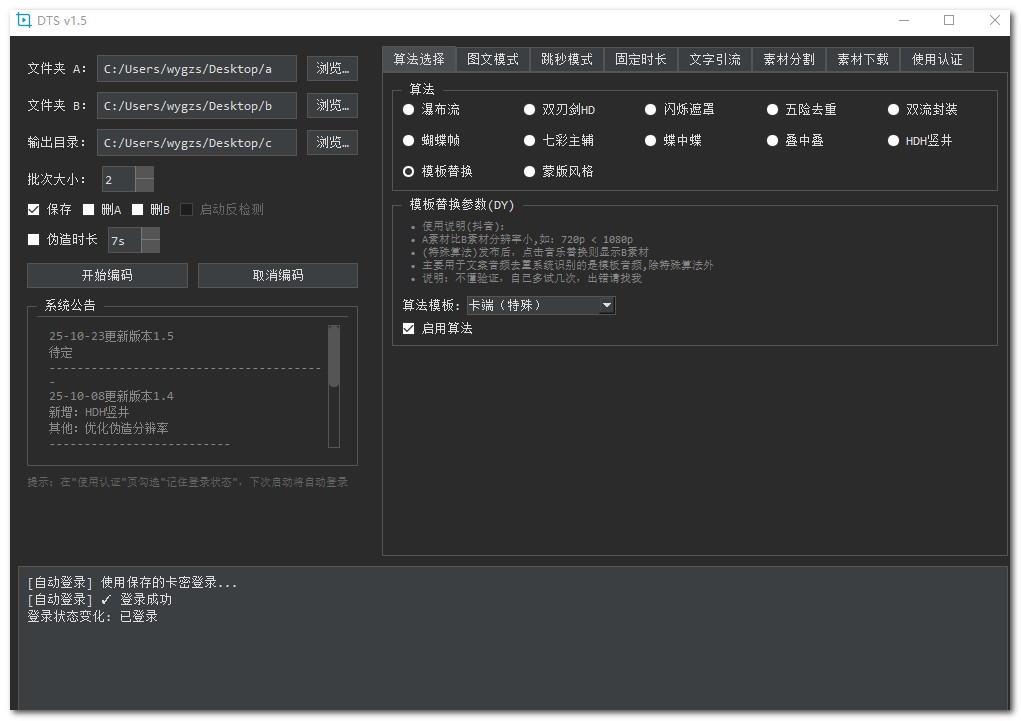Toggle the 伪造时长 checkbox
Image resolution: width=1021 pixels, height=721 pixels.
(32, 240)
